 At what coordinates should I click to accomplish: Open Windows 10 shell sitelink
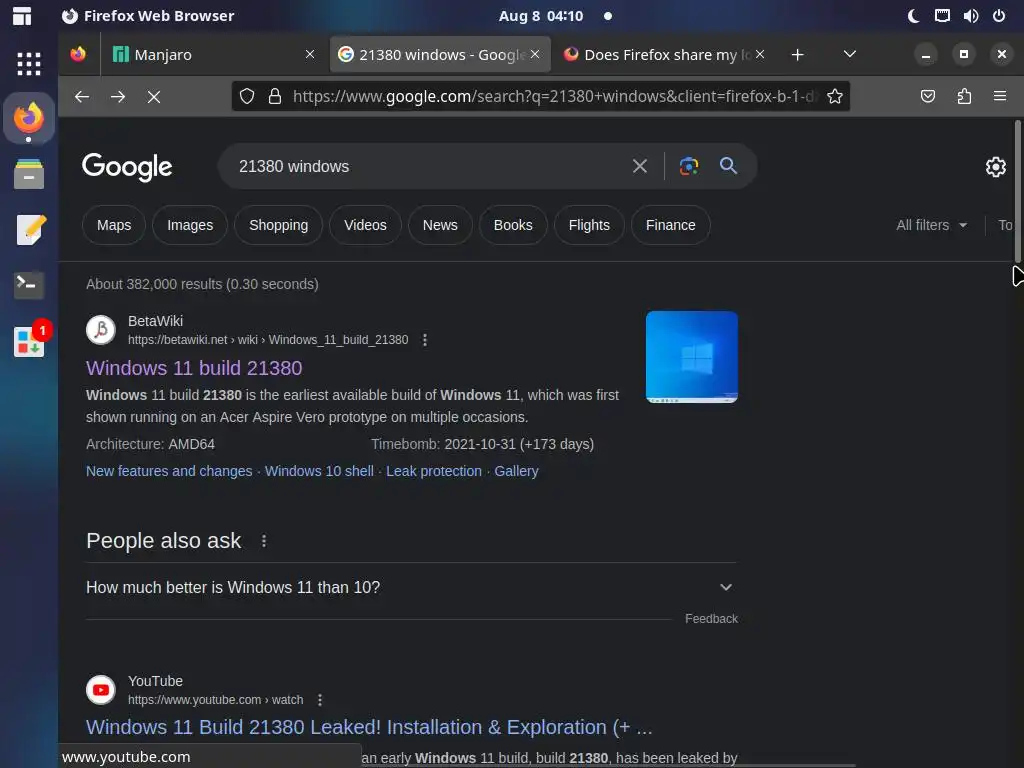[319, 472]
